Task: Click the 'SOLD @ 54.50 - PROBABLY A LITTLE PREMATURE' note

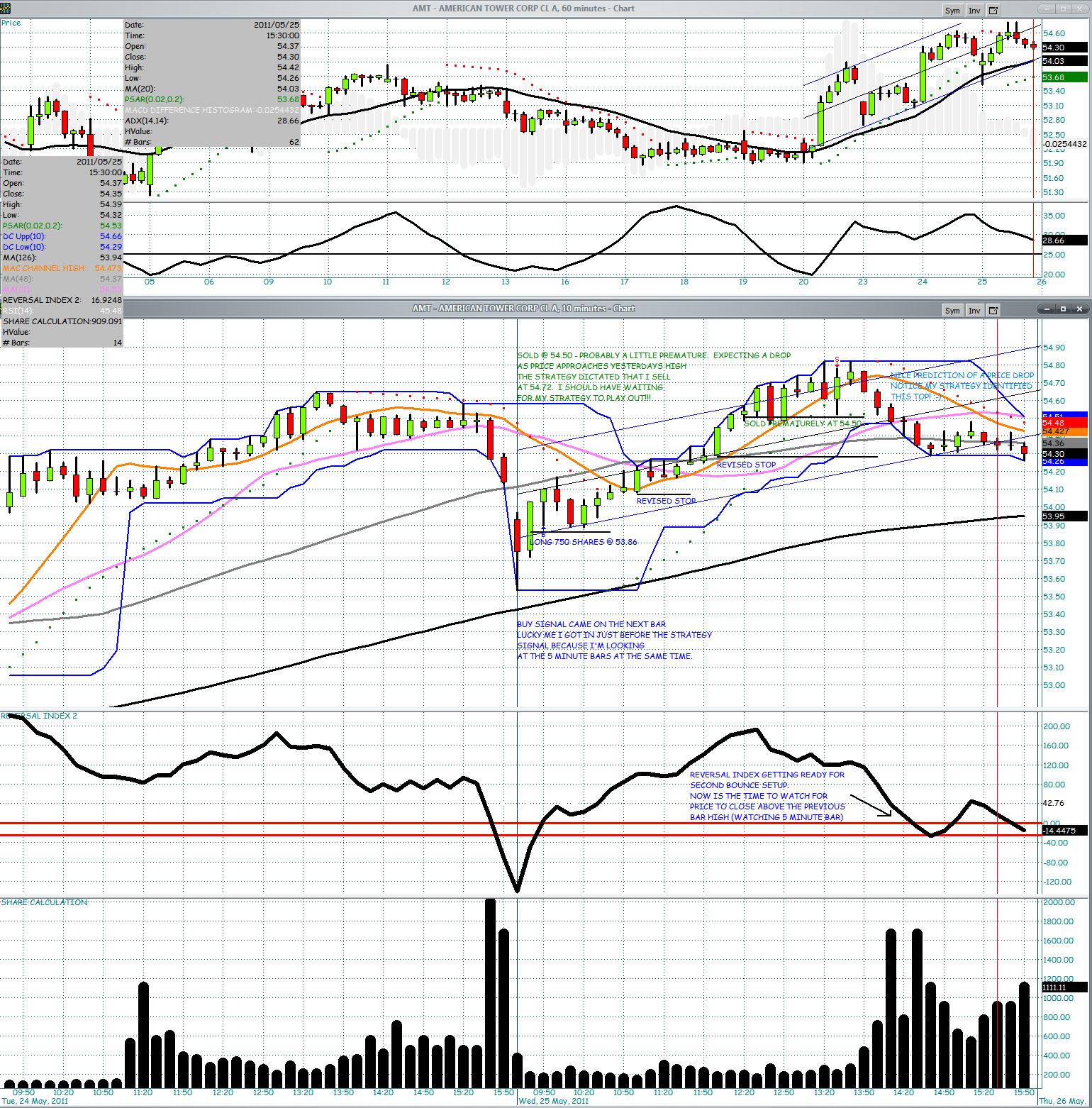Action: click(654, 355)
